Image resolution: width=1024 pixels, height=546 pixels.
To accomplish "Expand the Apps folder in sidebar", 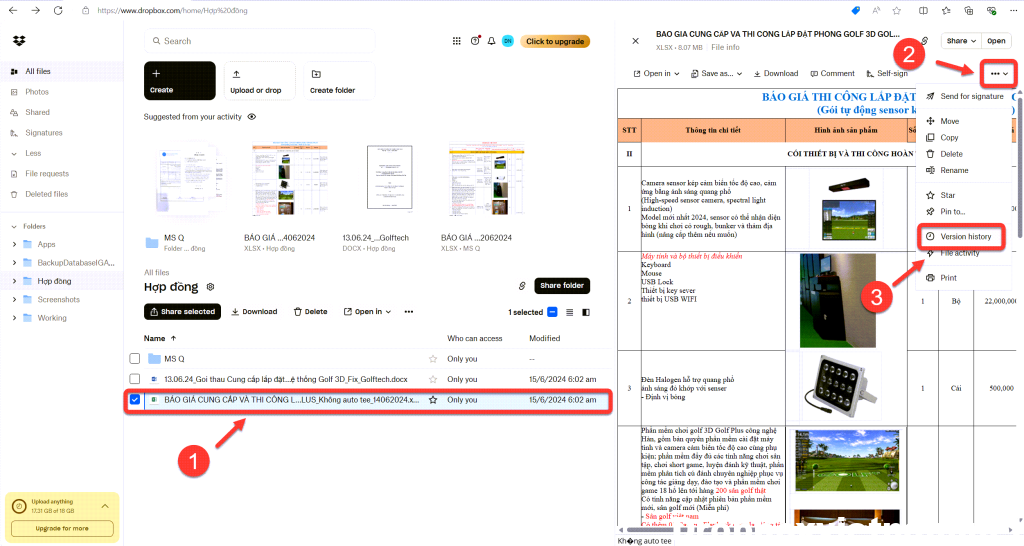I will (13, 244).
